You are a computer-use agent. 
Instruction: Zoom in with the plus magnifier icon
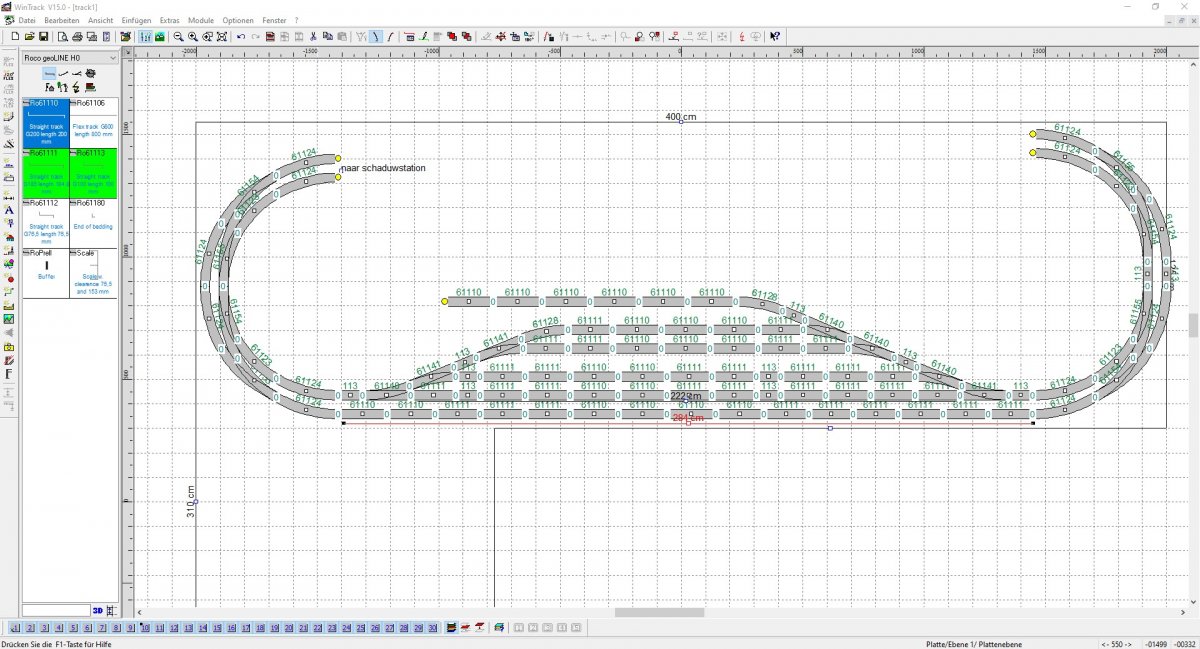click(192, 37)
